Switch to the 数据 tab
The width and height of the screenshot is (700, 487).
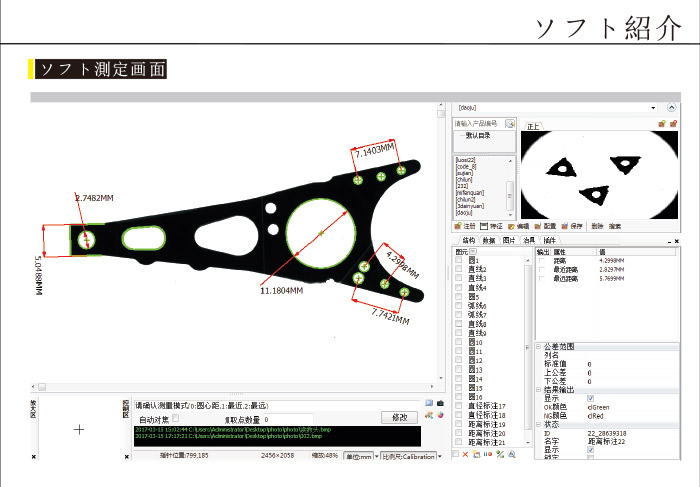click(488, 241)
